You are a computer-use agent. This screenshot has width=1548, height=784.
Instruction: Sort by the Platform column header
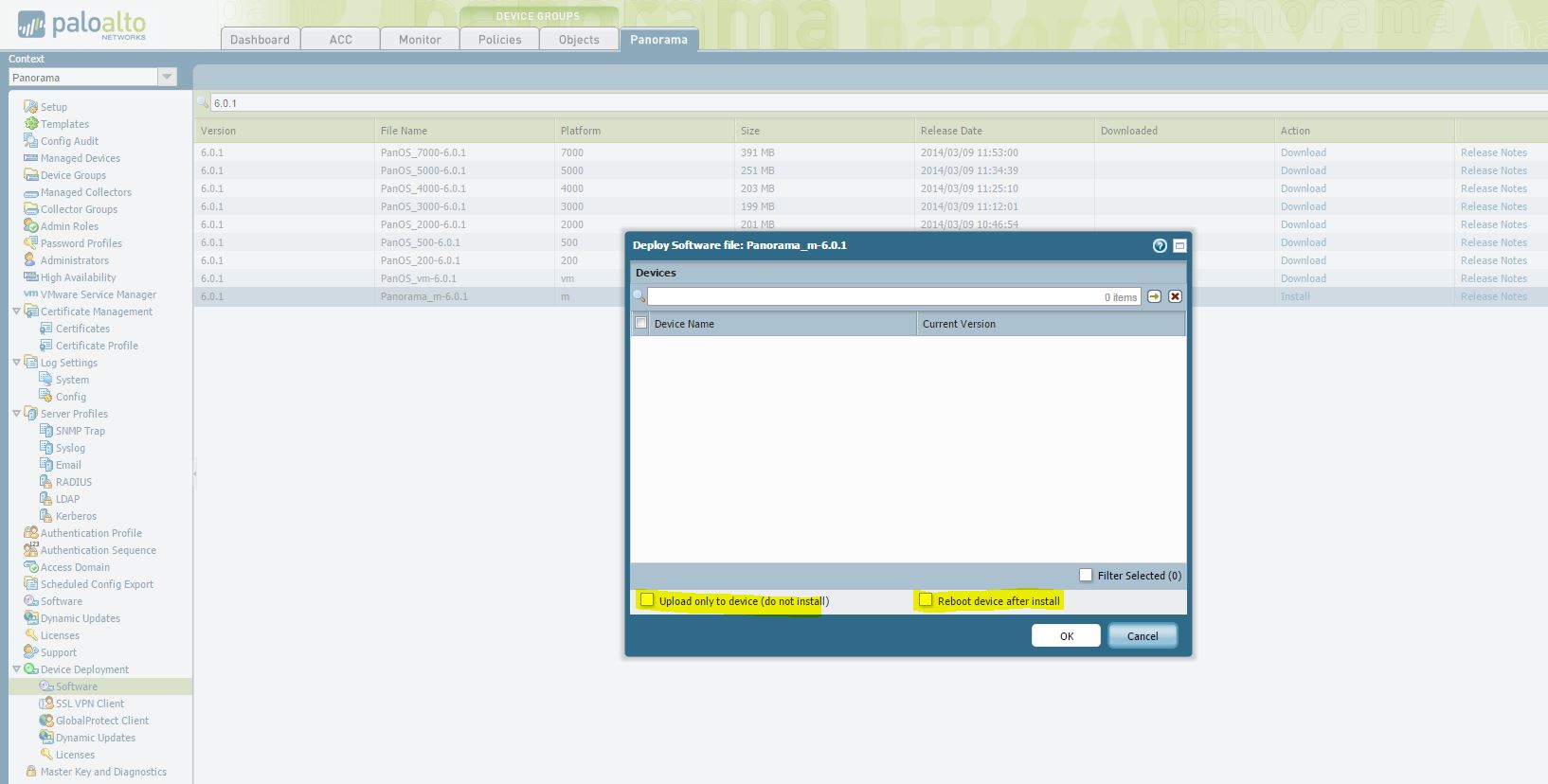(644, 131)
